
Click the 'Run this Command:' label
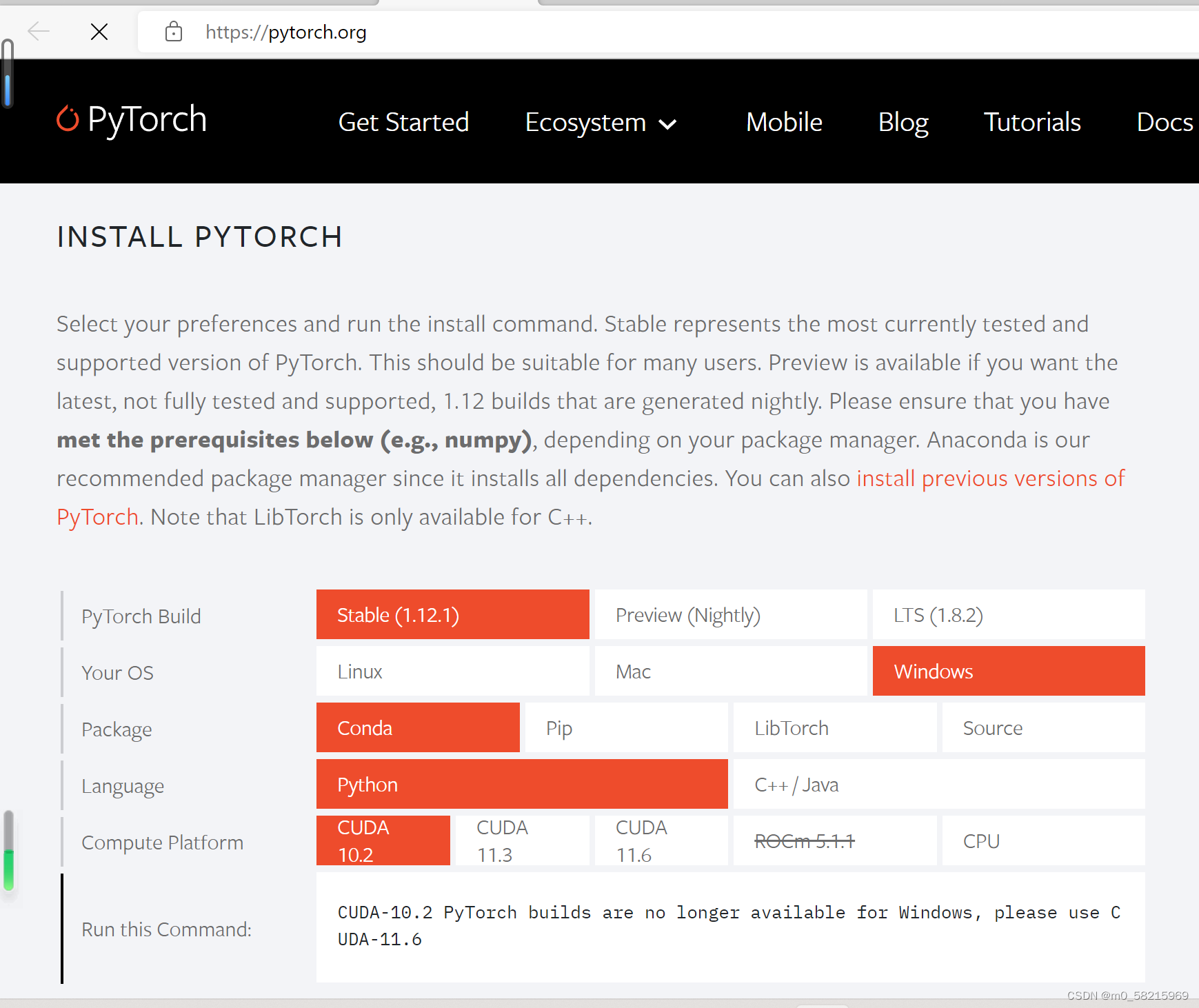166,929
